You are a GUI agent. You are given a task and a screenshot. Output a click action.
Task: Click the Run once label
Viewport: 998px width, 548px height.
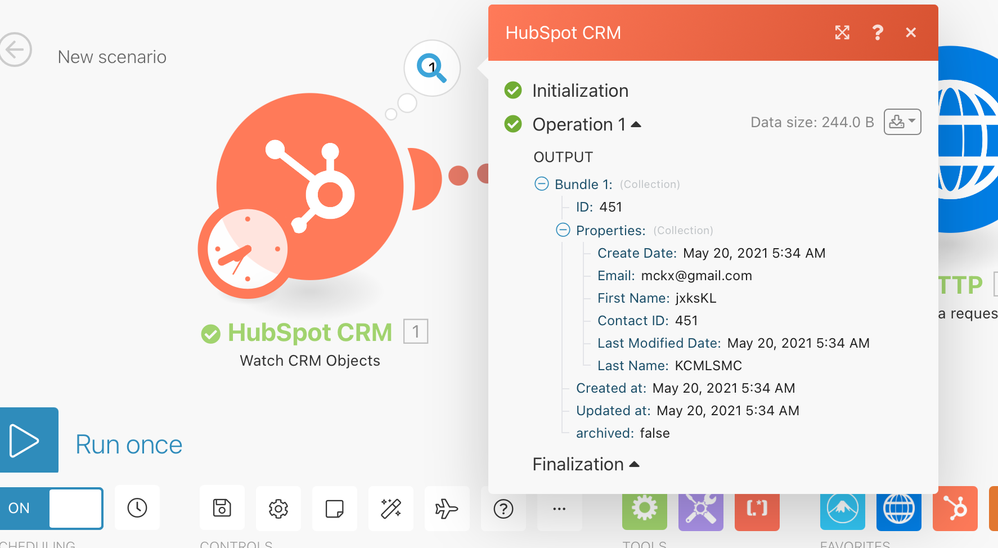tap(129, 444)
